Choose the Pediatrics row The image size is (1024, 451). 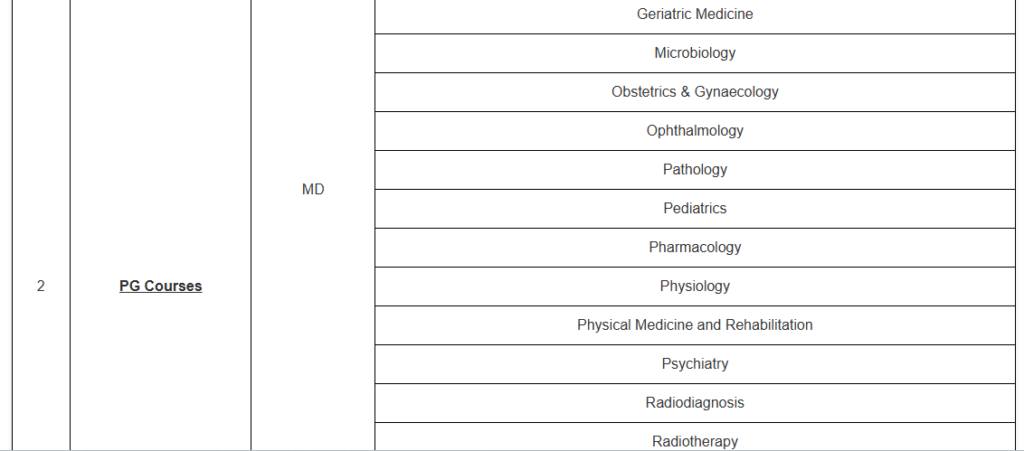[x=695, y=209]
